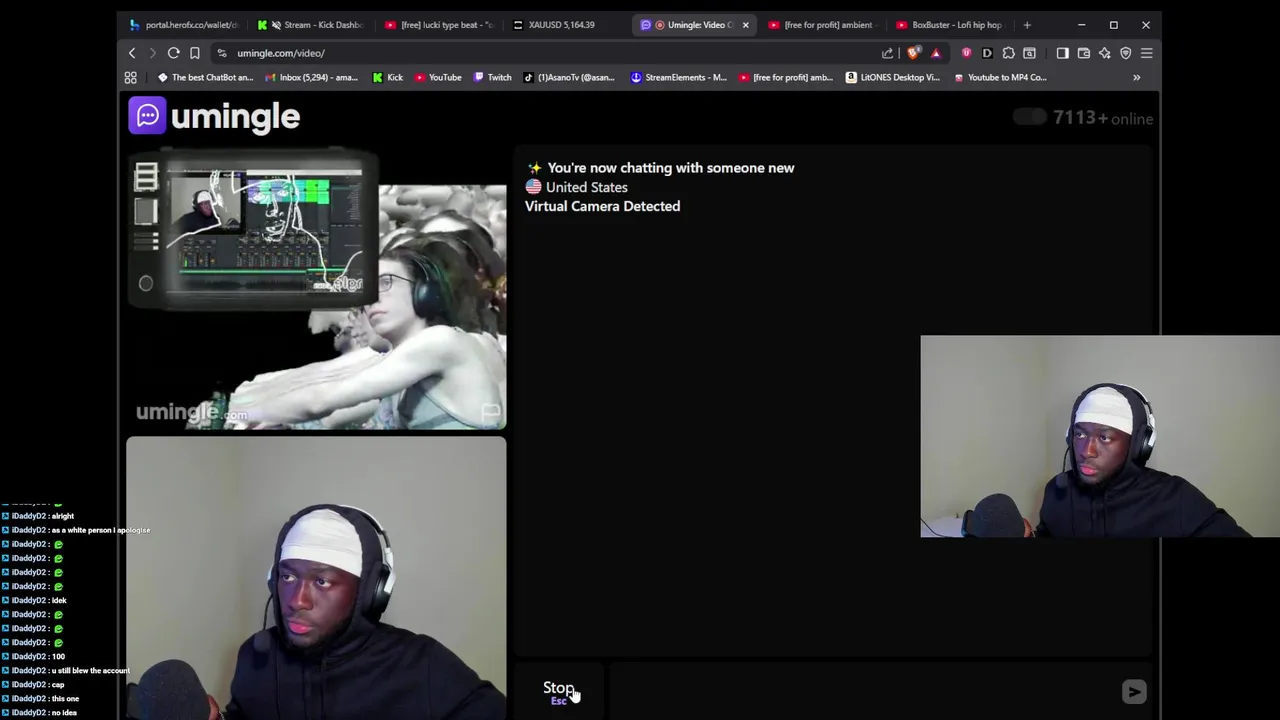1280x720 pixels.
Task: Click the 7113+ online counter
Action: point(1103,118)
